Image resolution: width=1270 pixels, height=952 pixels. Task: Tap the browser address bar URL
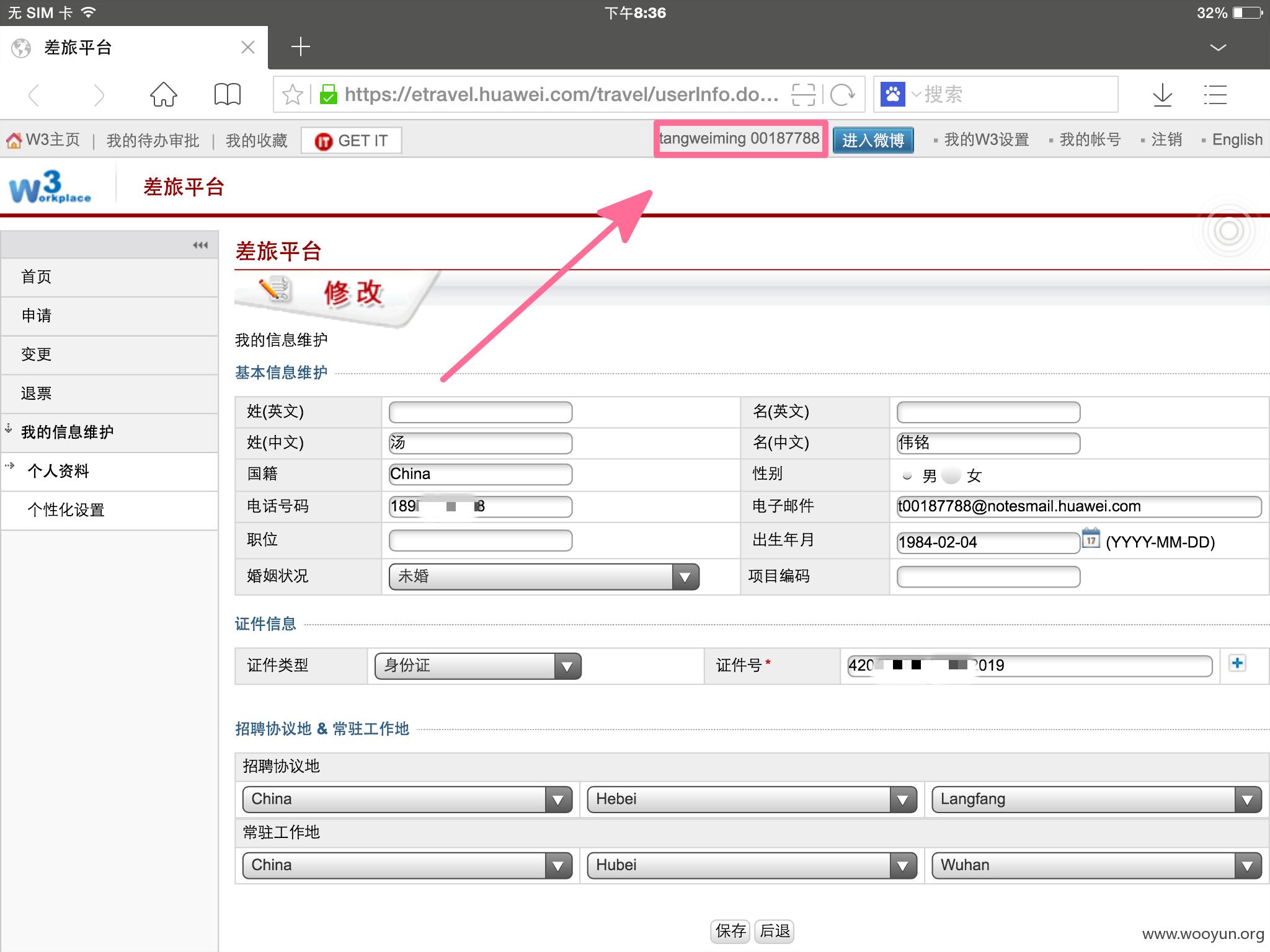(x=562, y=95)
